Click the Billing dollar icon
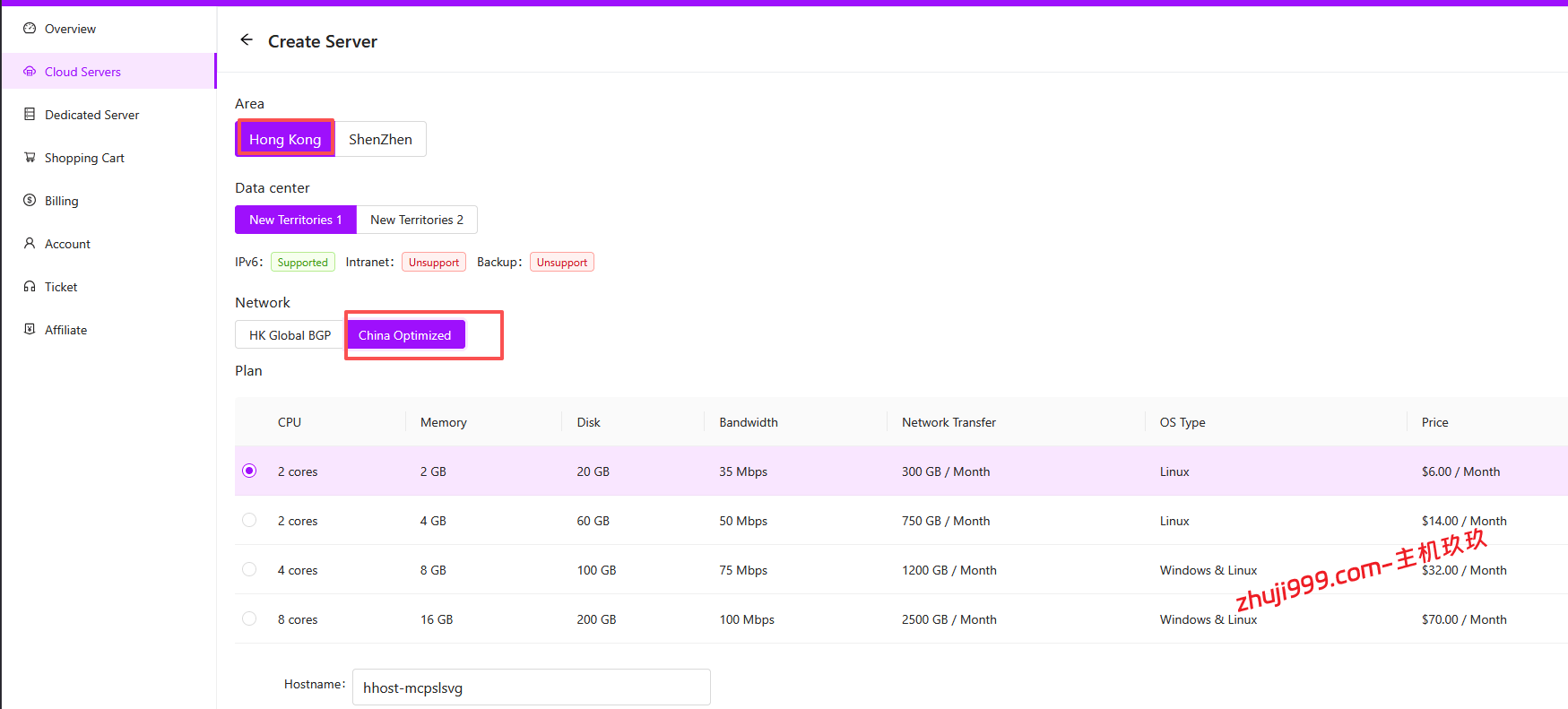This screenshot has height=709, width=1568. click(30, 201)
